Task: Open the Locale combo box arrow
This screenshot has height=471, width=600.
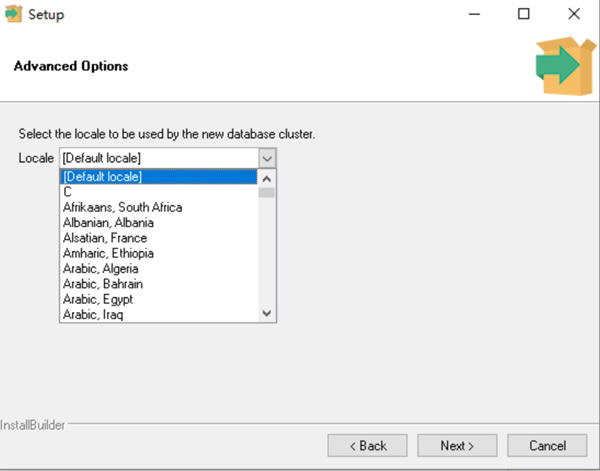Action: coord(266,158)
